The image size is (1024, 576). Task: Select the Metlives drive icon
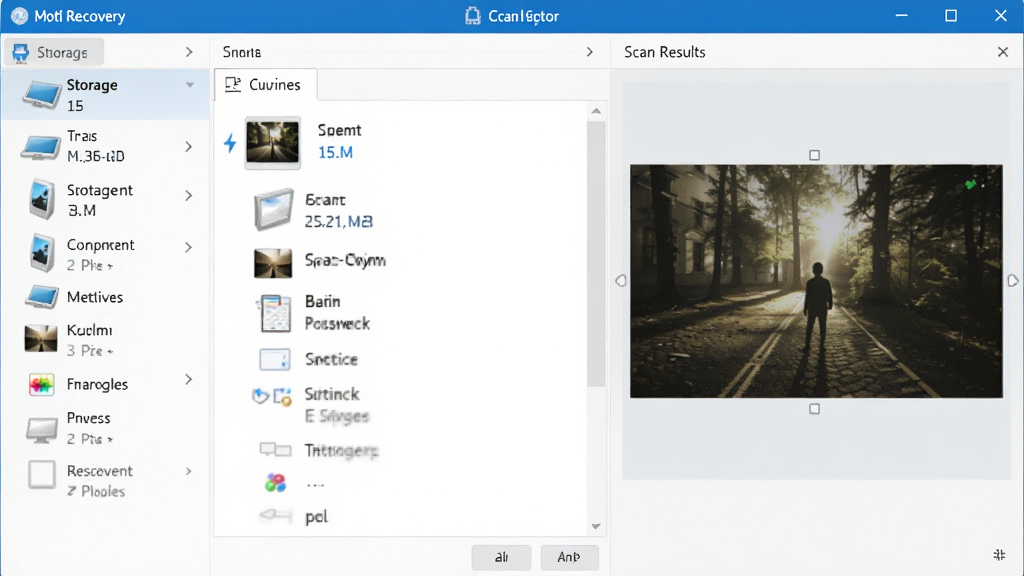tap(42, 297)
